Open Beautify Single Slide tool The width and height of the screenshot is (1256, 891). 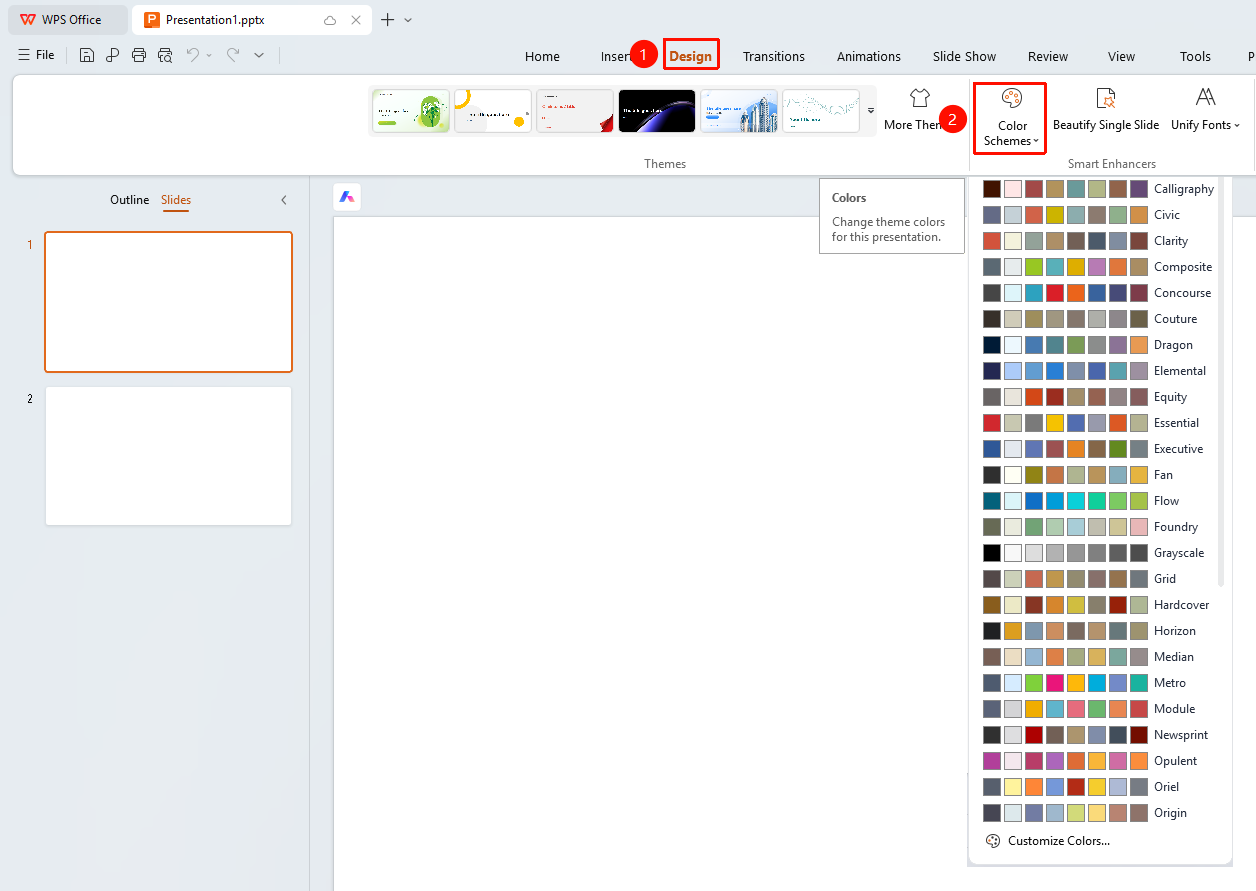pyautogui.click(x=1106, y=110)
